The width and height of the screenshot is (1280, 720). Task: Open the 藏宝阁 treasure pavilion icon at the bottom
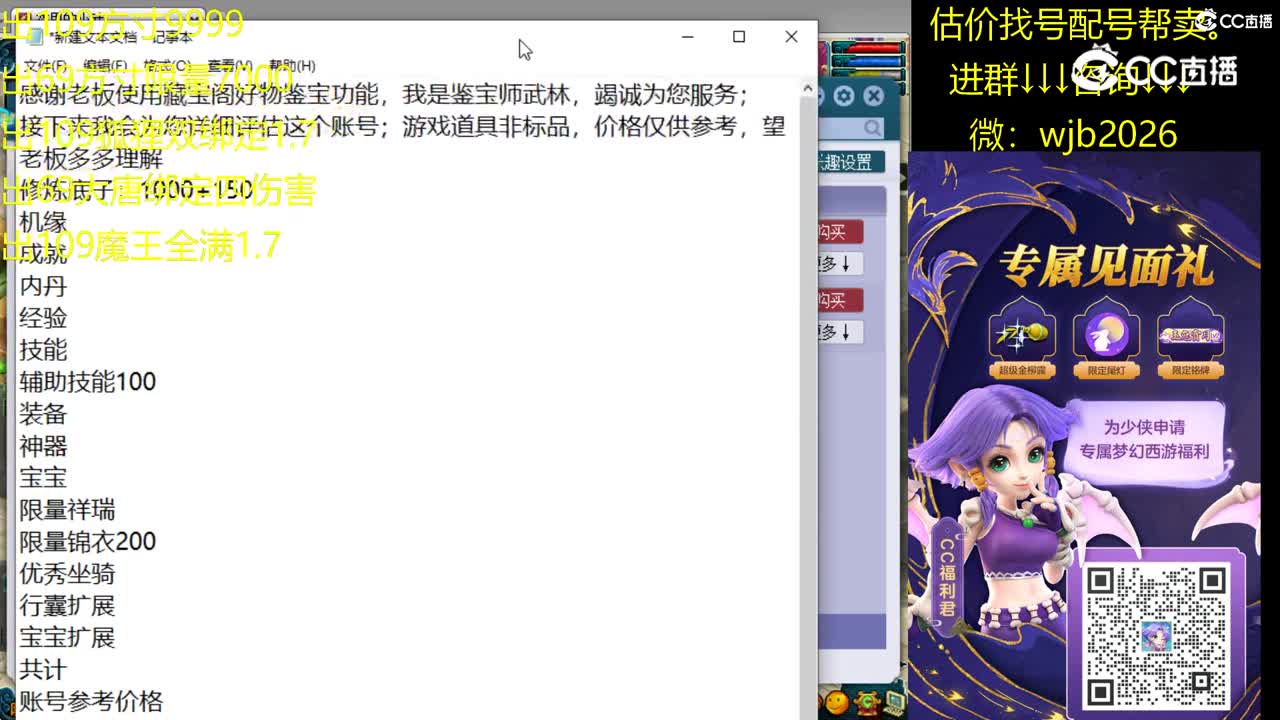(x=865, y=703)
